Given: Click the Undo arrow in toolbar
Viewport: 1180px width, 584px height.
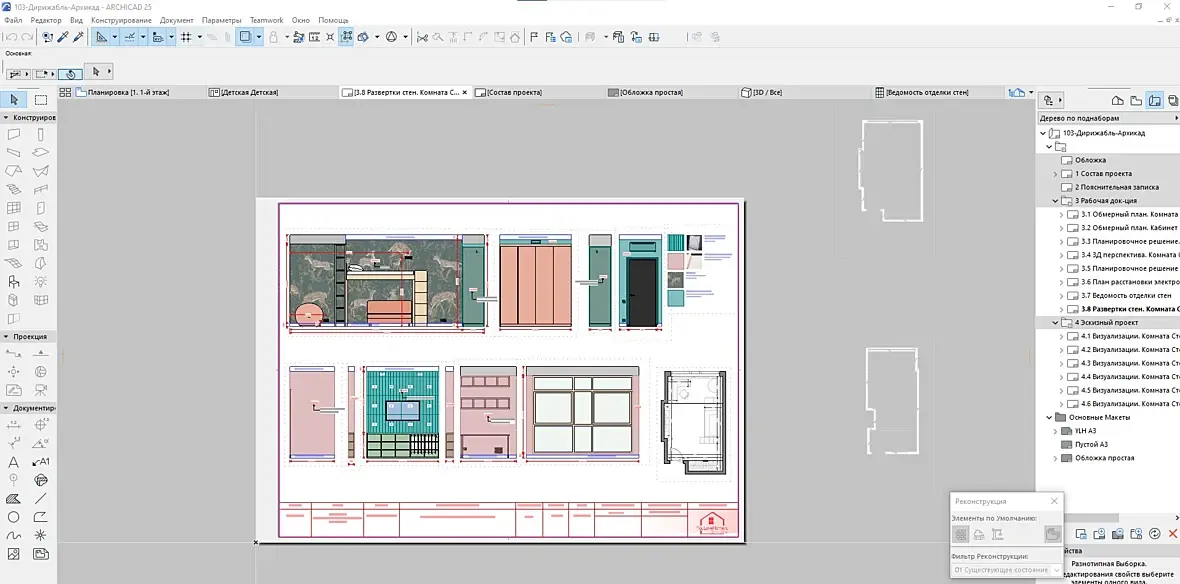Looking at the screenshot, I should coord(13,37).
